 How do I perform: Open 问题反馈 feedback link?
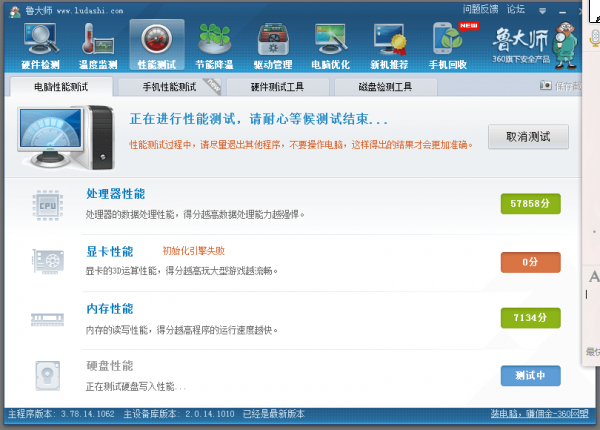click(480, 9)
